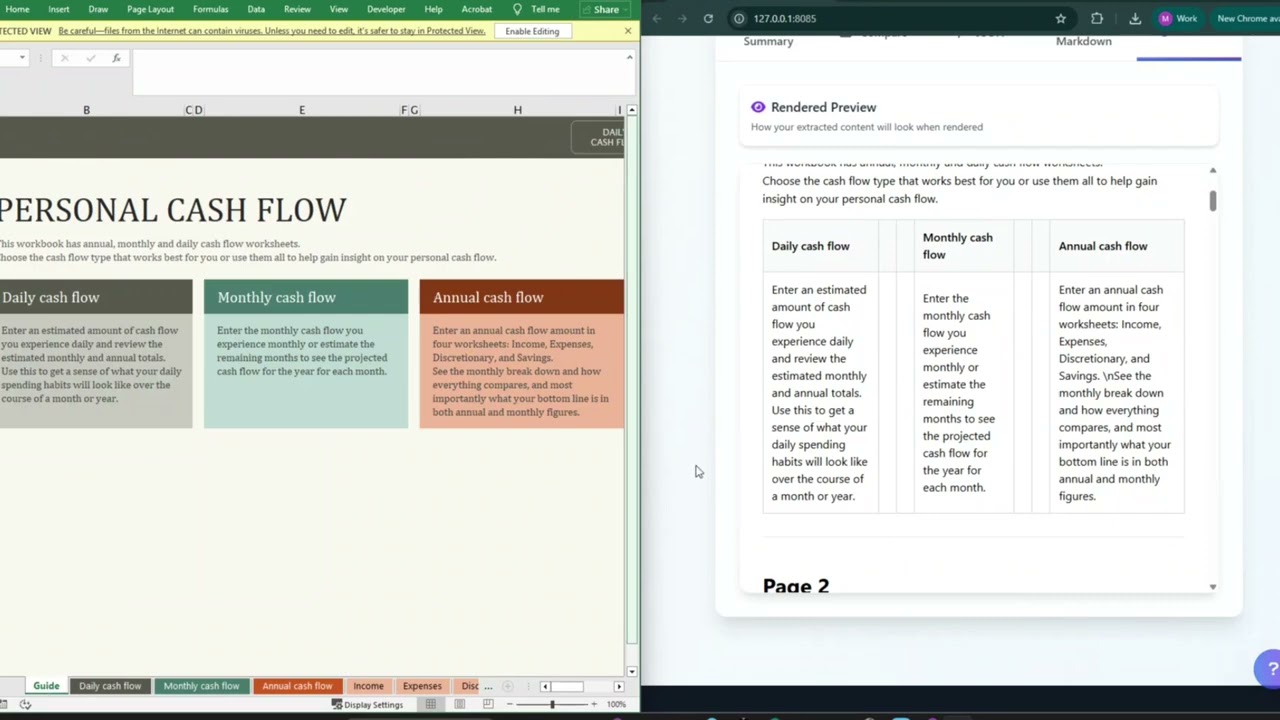Viewport: 1280px width, 720px height.
Task: Collapse the formula bar with its chevron
Action: (x=629, y=57)
